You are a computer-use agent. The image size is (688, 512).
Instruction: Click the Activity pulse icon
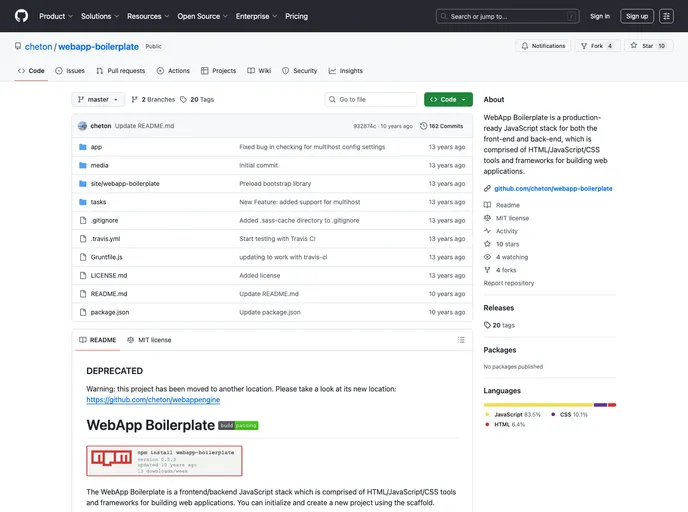click(x=487, y=231)
